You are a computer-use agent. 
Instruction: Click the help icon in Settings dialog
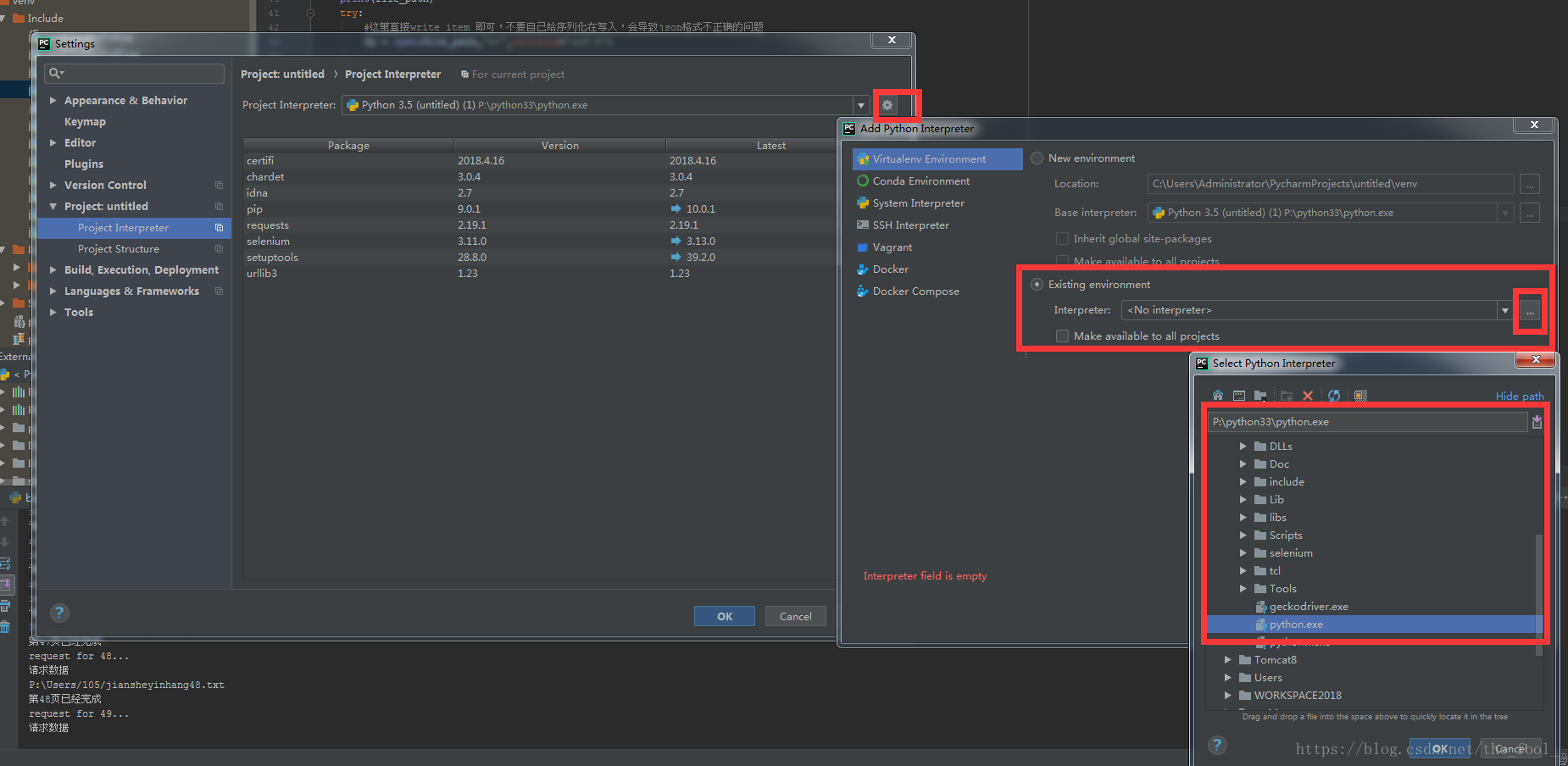coord(59,613)
